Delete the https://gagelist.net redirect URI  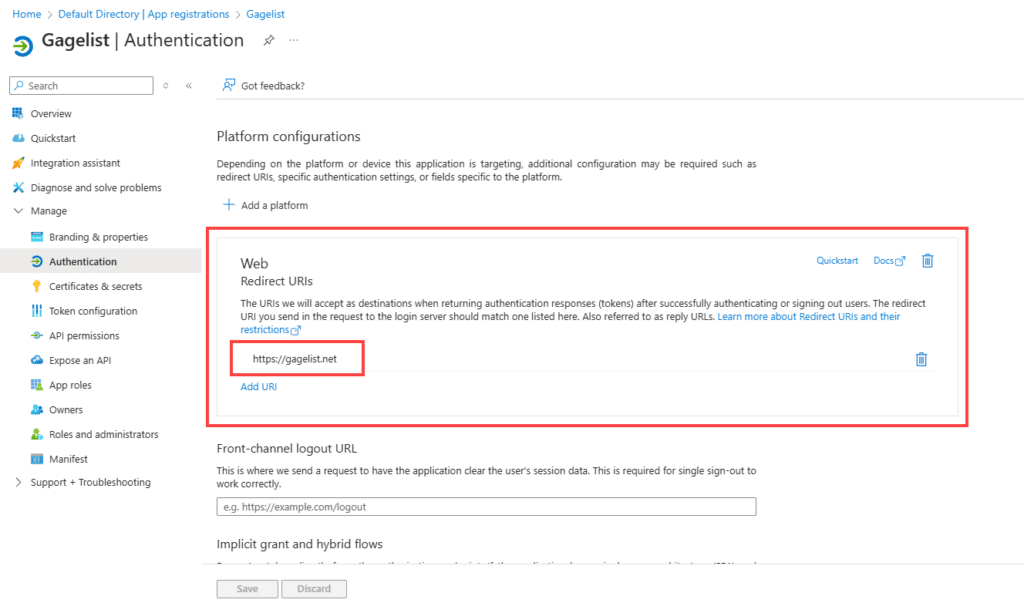pyautogui.click(x=921, y=359)
